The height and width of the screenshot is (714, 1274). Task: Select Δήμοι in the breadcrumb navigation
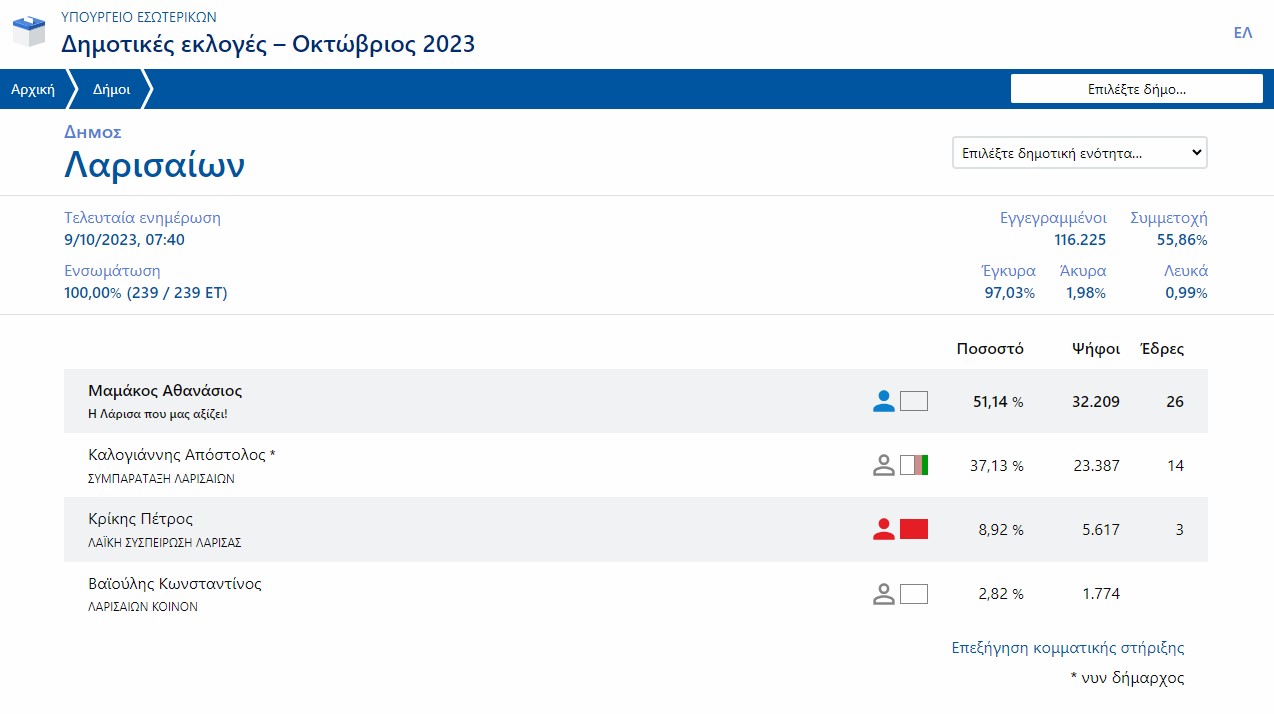[x=111, y=89]
